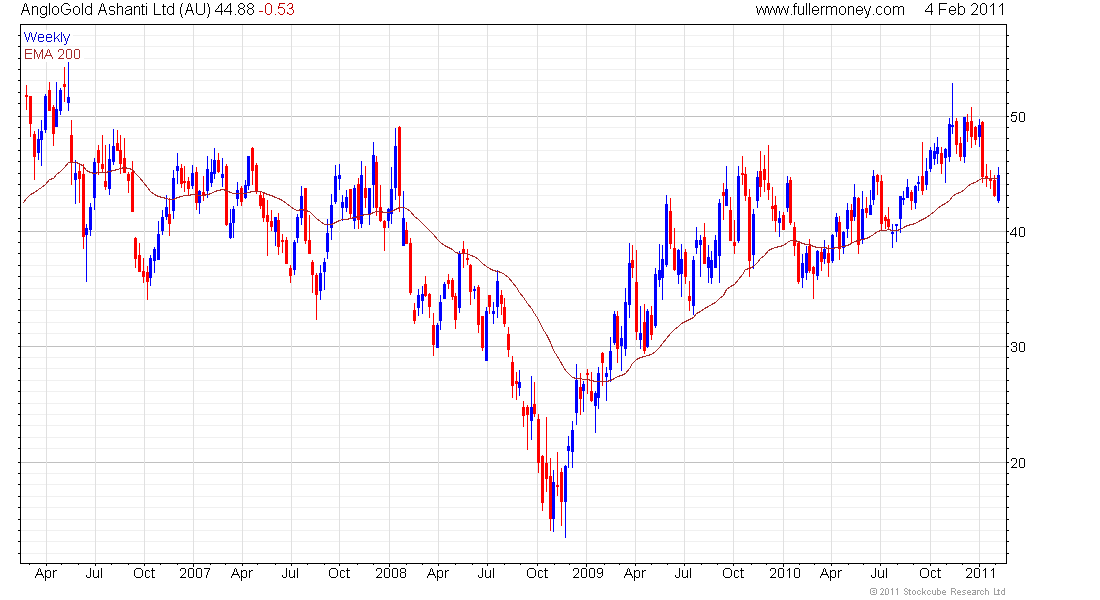
Task: Click the www.fullermoney.com website link
Action: pos(829,10)
